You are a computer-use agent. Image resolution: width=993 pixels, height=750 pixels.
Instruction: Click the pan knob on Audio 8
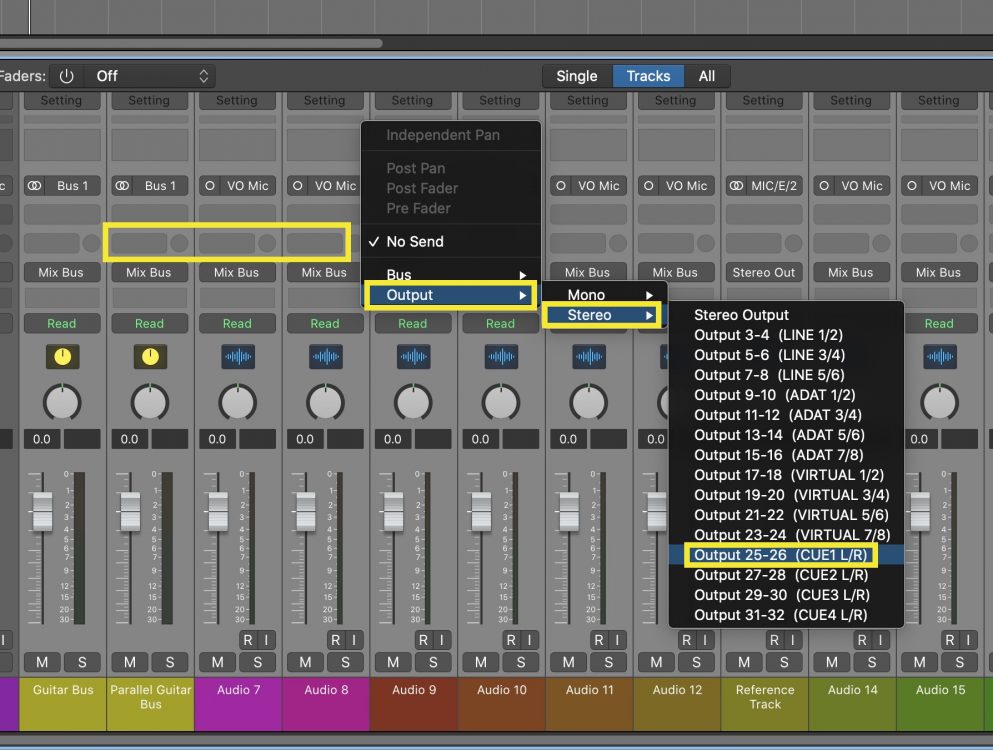(x=325, y=402)
